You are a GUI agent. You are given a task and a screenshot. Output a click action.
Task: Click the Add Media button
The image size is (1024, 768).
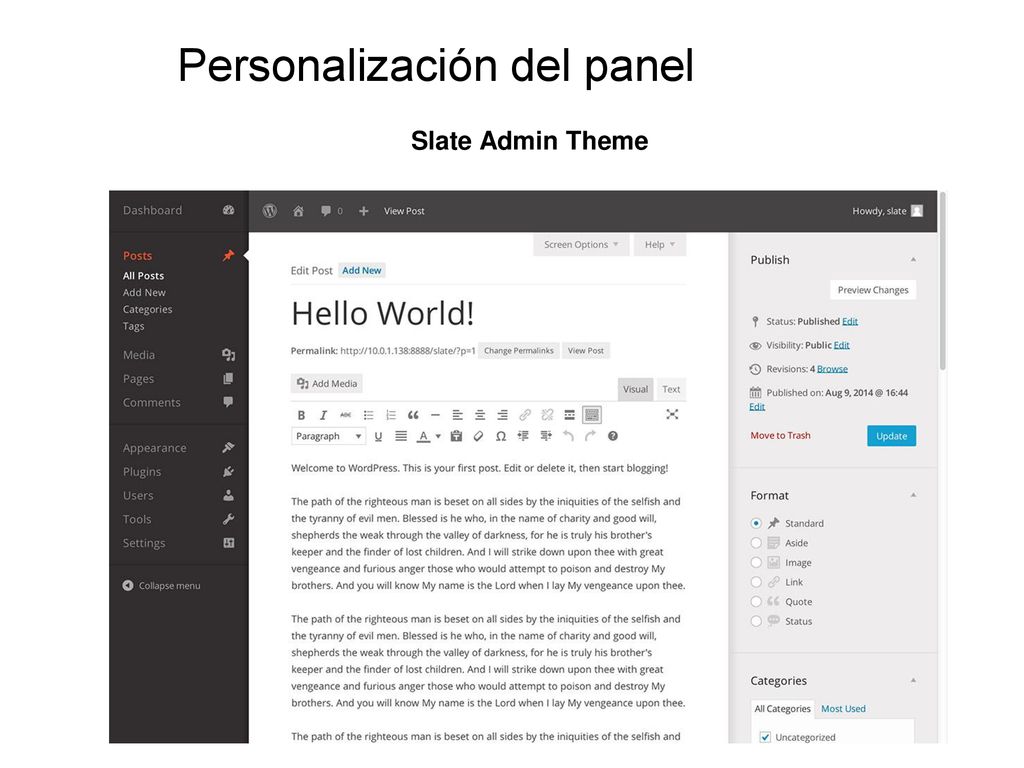[x=327, y=383]
